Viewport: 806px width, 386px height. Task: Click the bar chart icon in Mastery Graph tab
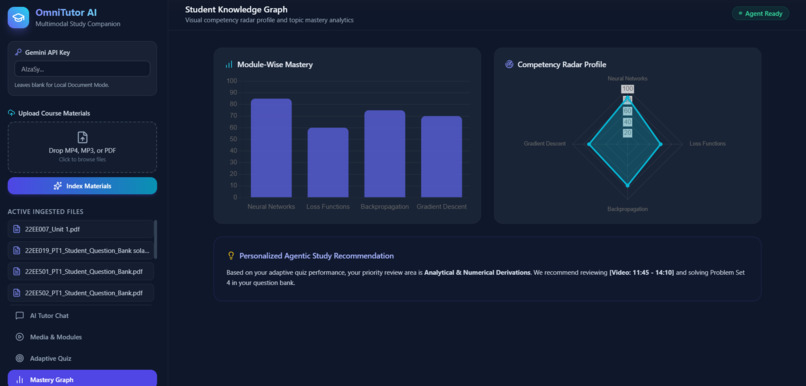20,380
